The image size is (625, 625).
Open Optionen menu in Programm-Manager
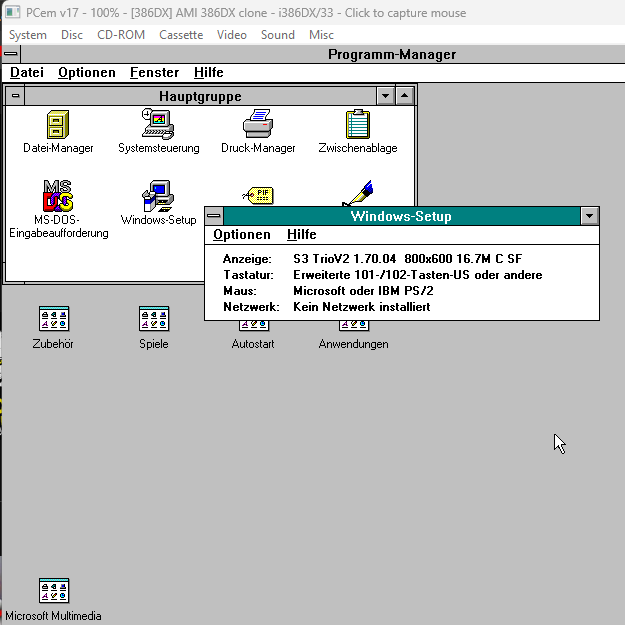click(87, 73)
